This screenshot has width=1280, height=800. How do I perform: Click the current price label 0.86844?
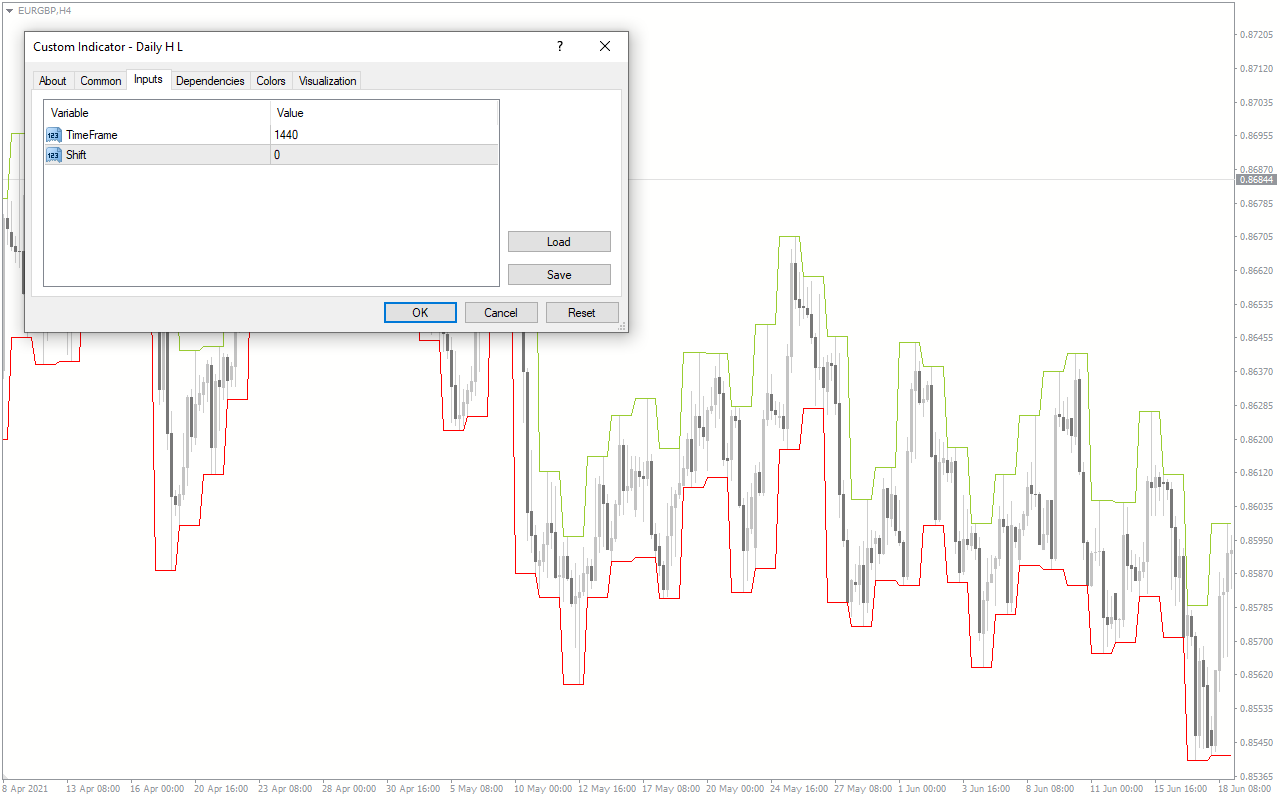[1256, 179]
